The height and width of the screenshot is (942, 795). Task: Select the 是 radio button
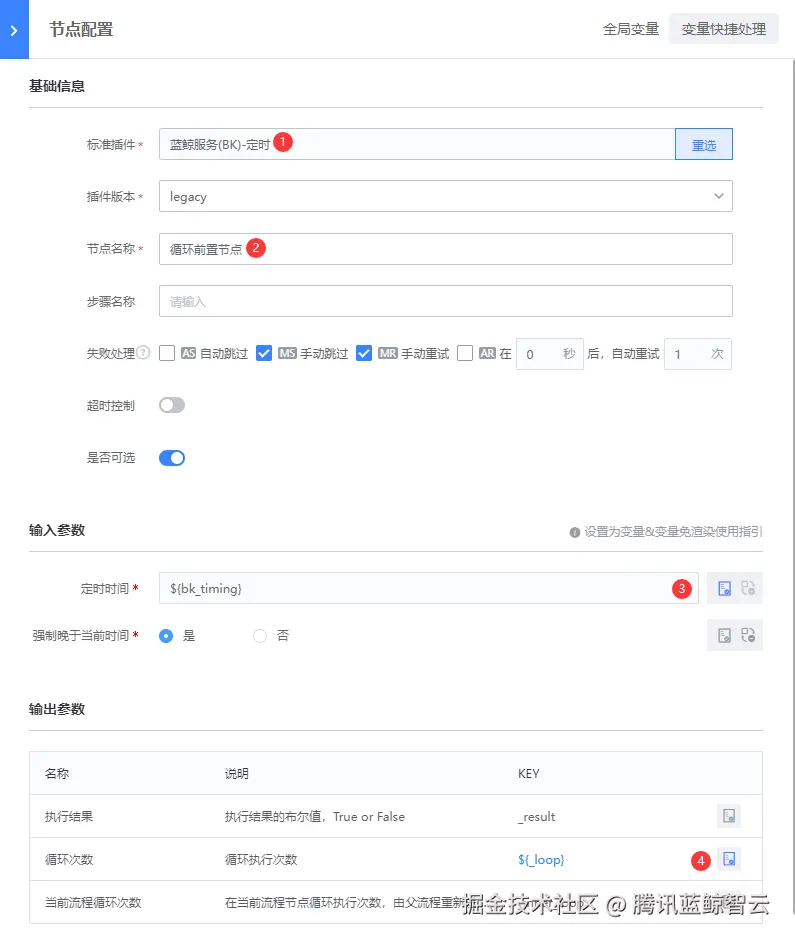[166, 636]
